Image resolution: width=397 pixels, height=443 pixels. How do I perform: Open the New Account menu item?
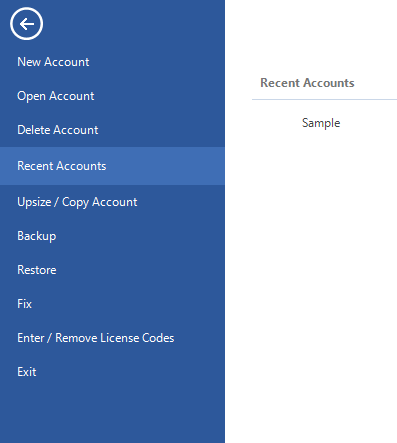53,62
